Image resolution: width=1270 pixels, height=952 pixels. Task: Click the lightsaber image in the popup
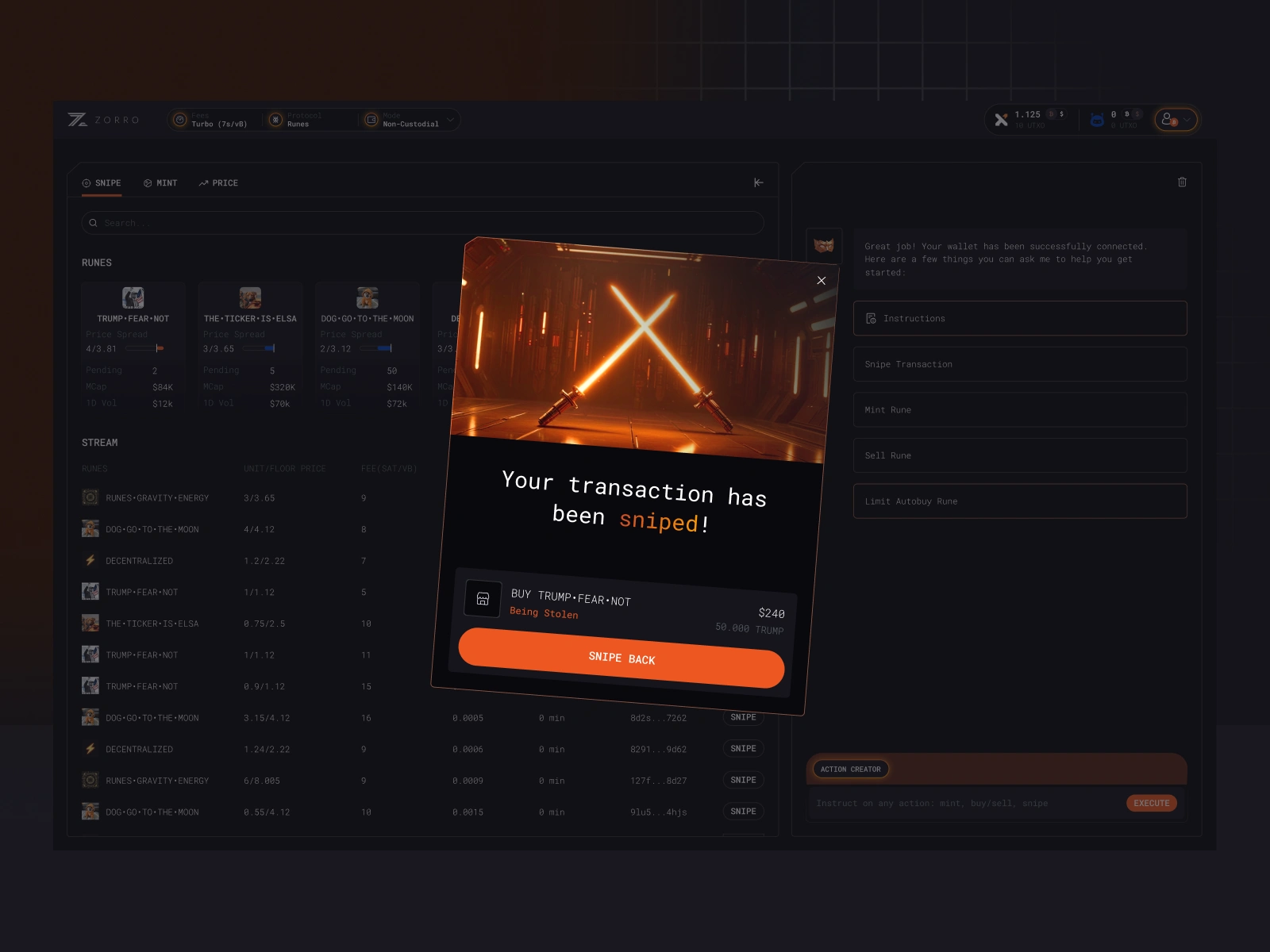(644, 349)
